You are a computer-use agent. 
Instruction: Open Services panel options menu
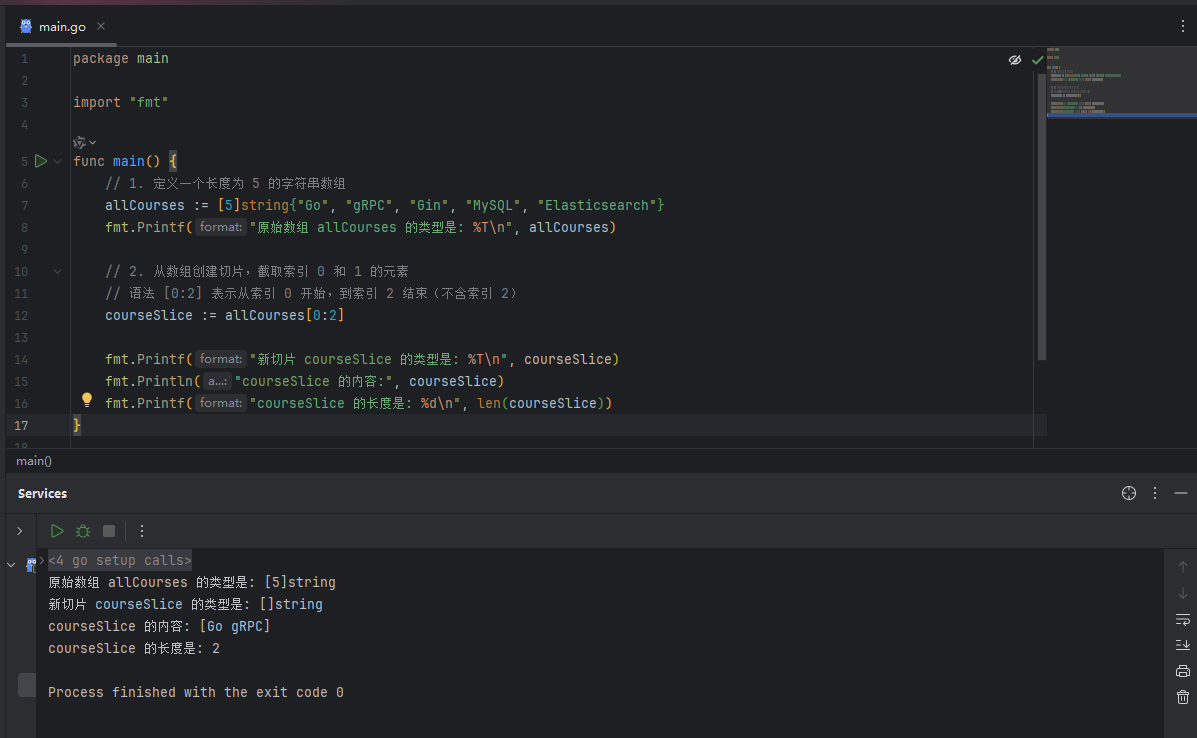1155,493
